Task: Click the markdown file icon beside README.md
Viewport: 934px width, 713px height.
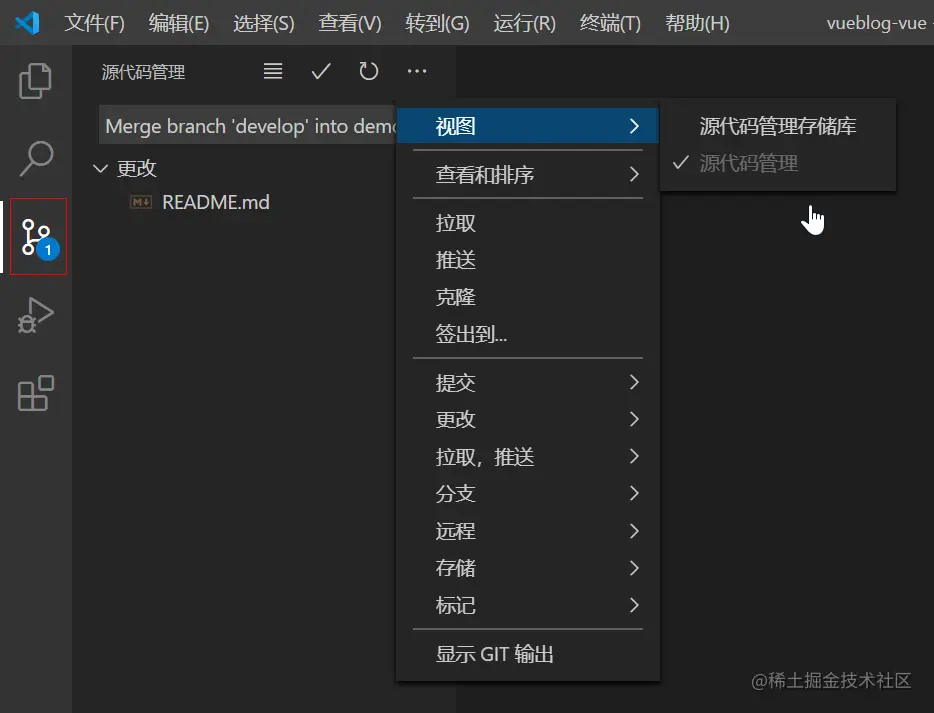Action: 141,203
